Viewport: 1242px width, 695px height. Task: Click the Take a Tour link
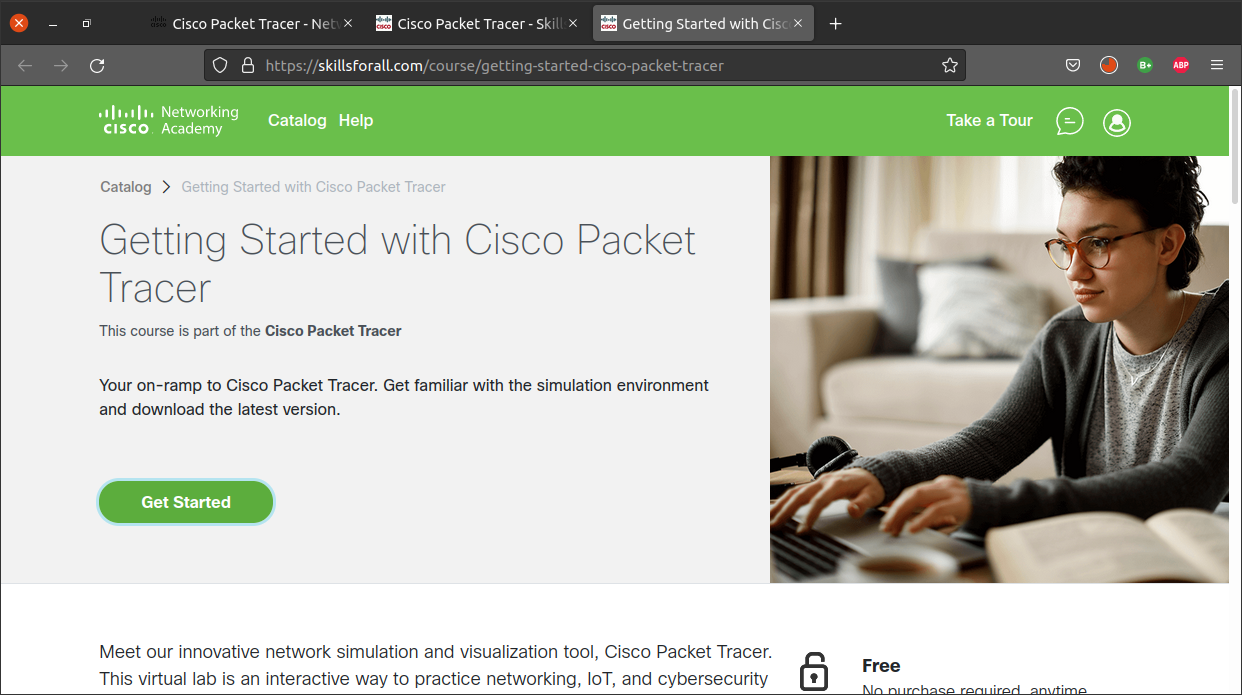989,120
